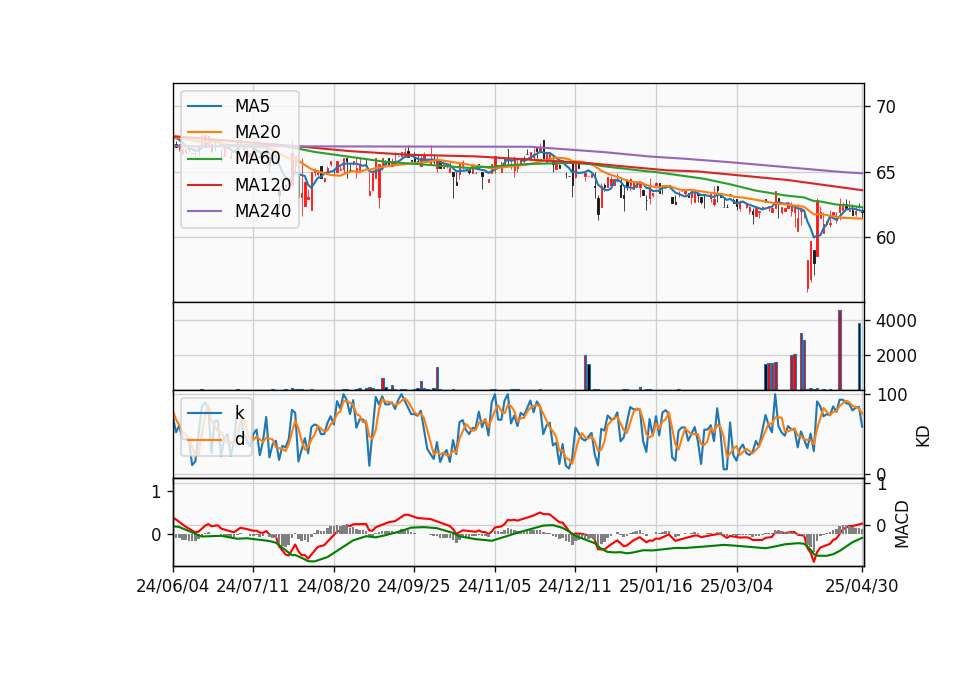Click the MA60 legend entry
This screenshot has width=960, height=690.
tap(234, 158)
